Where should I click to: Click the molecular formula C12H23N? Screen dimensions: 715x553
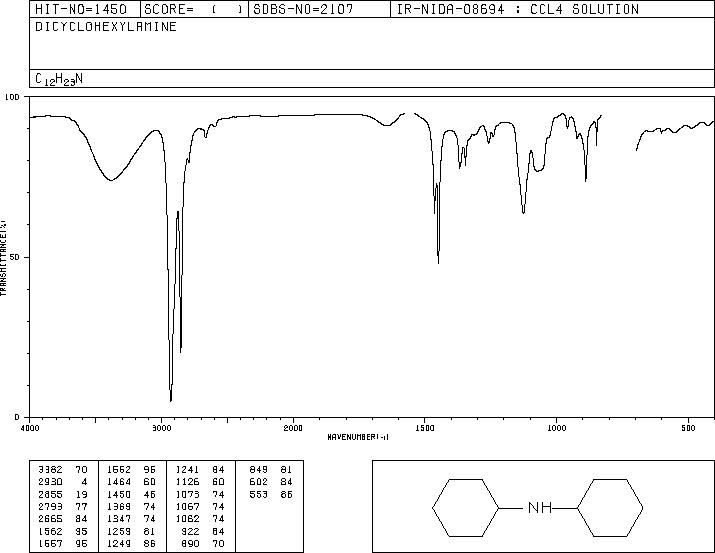[59, 79]
